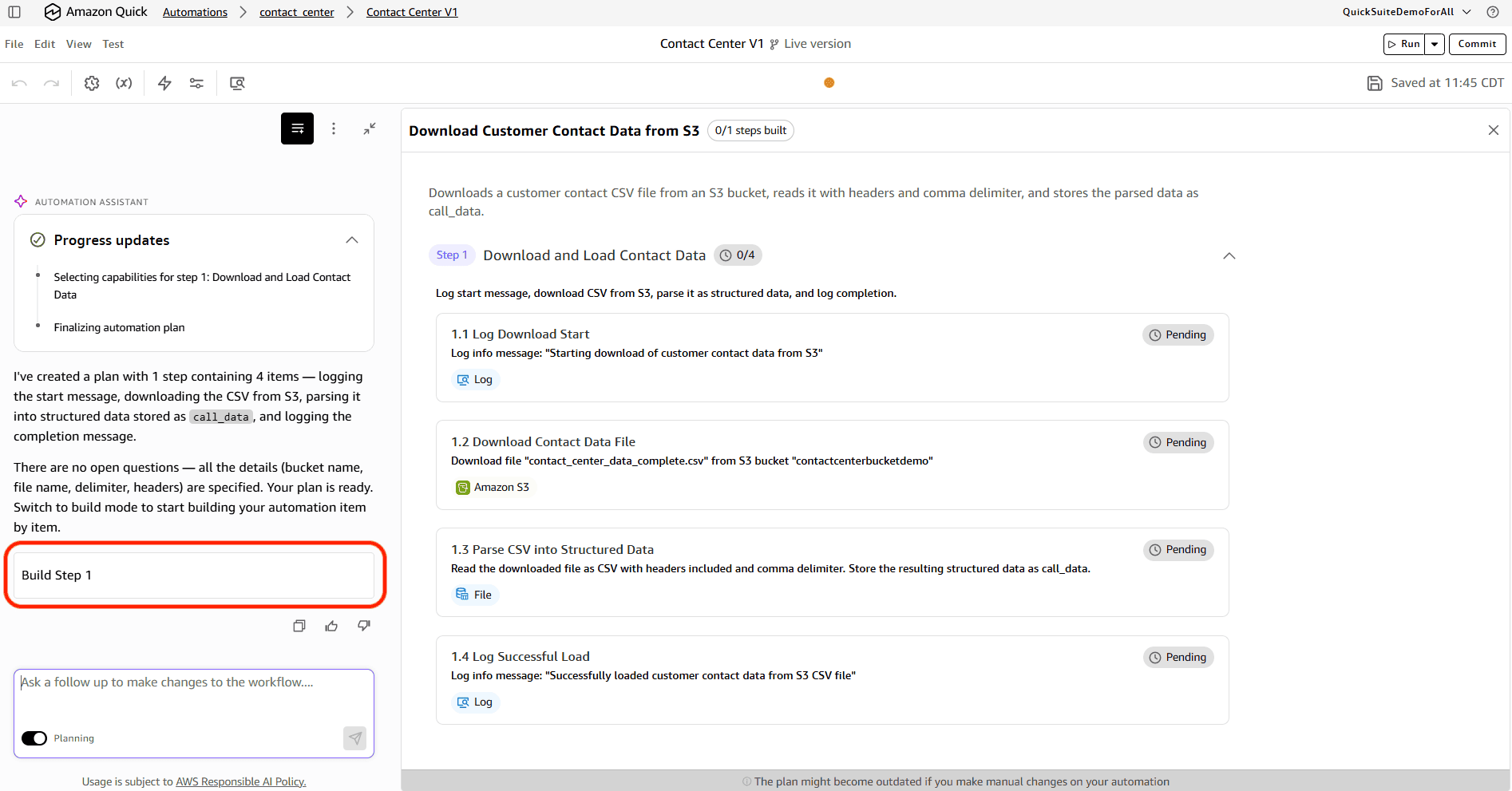Open automation settings gear icon

[x=92, y=83]
